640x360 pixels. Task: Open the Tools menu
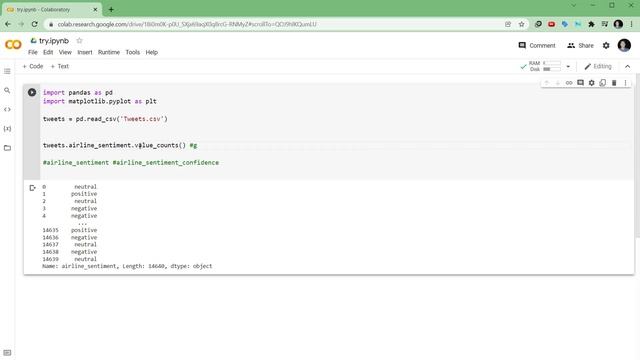(133, 52)
